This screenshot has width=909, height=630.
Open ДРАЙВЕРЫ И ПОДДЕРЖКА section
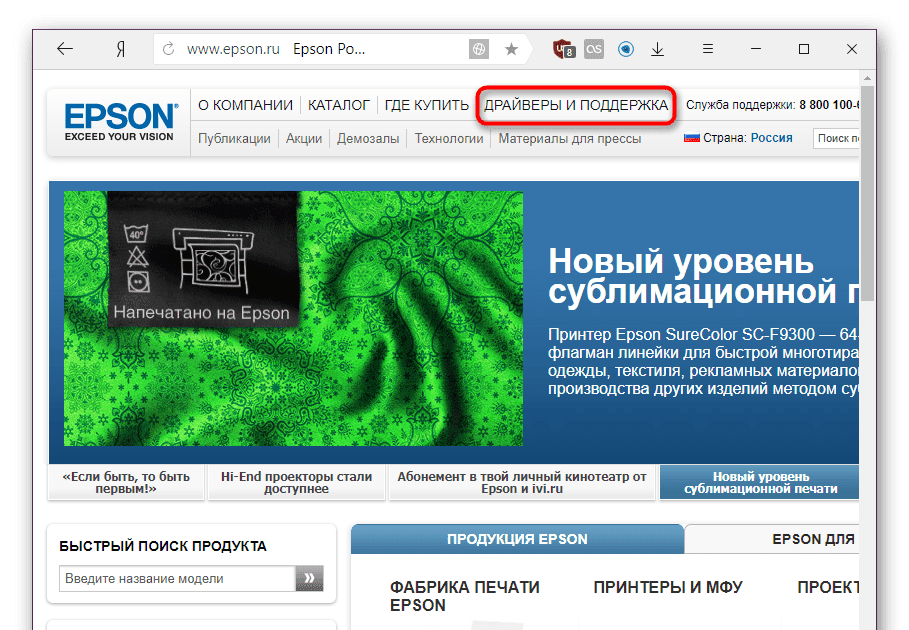click(x=576, y=105)
